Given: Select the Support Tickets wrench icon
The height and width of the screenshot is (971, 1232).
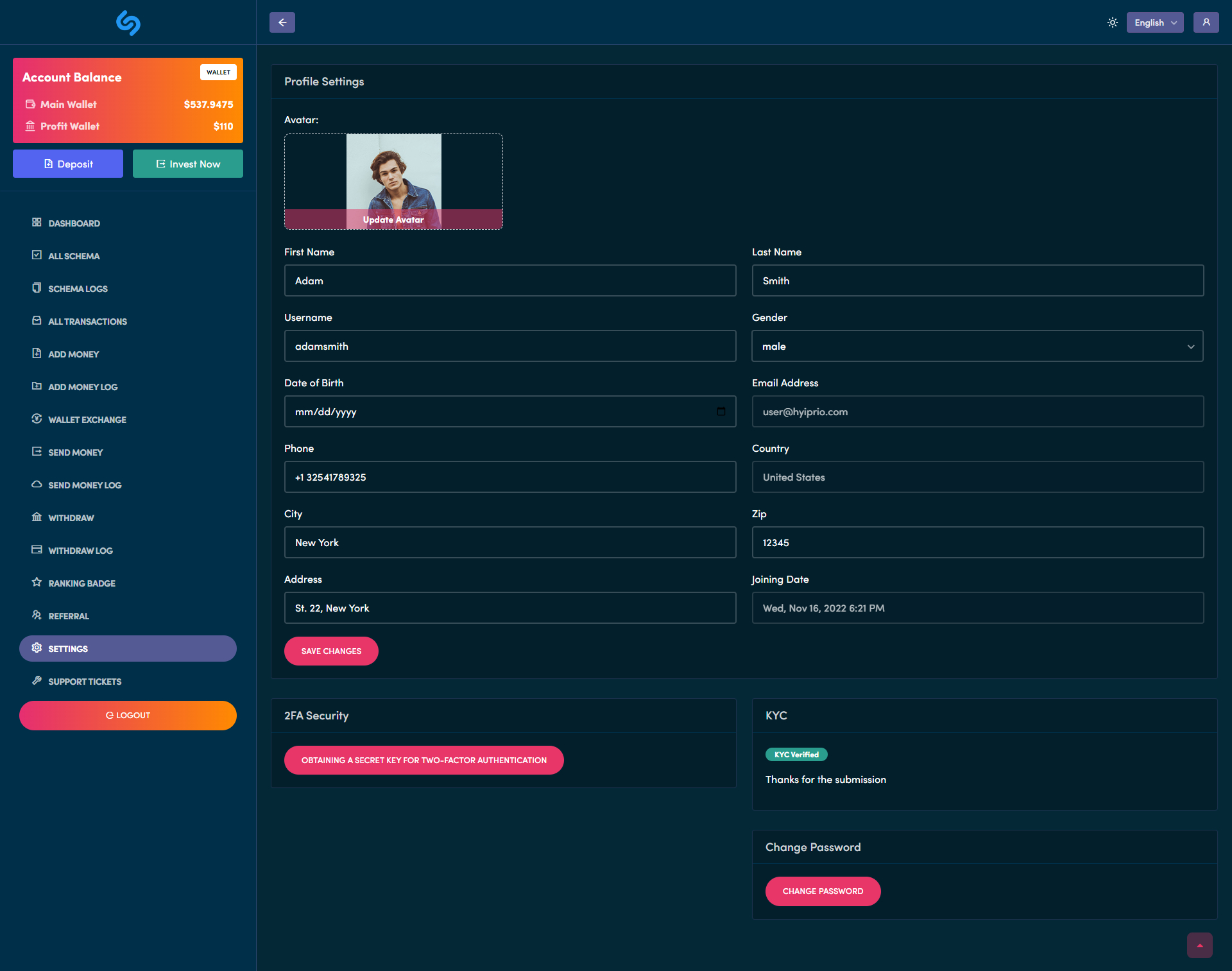Looking at the screenshot, I should (x=37, y=680).
